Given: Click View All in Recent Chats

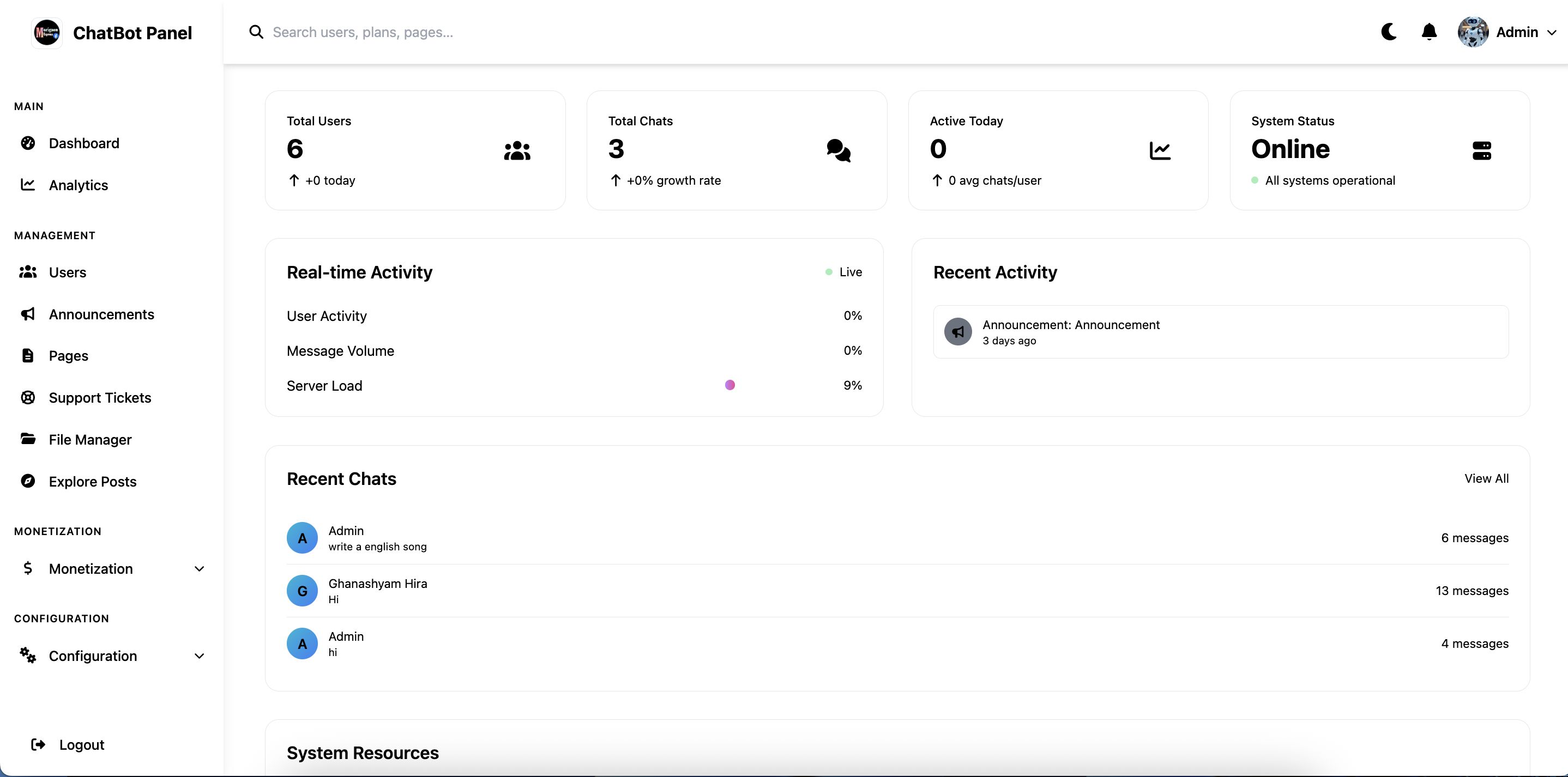Looking at the screenshot, I should pyautogui.click(x=1486, y=478).
